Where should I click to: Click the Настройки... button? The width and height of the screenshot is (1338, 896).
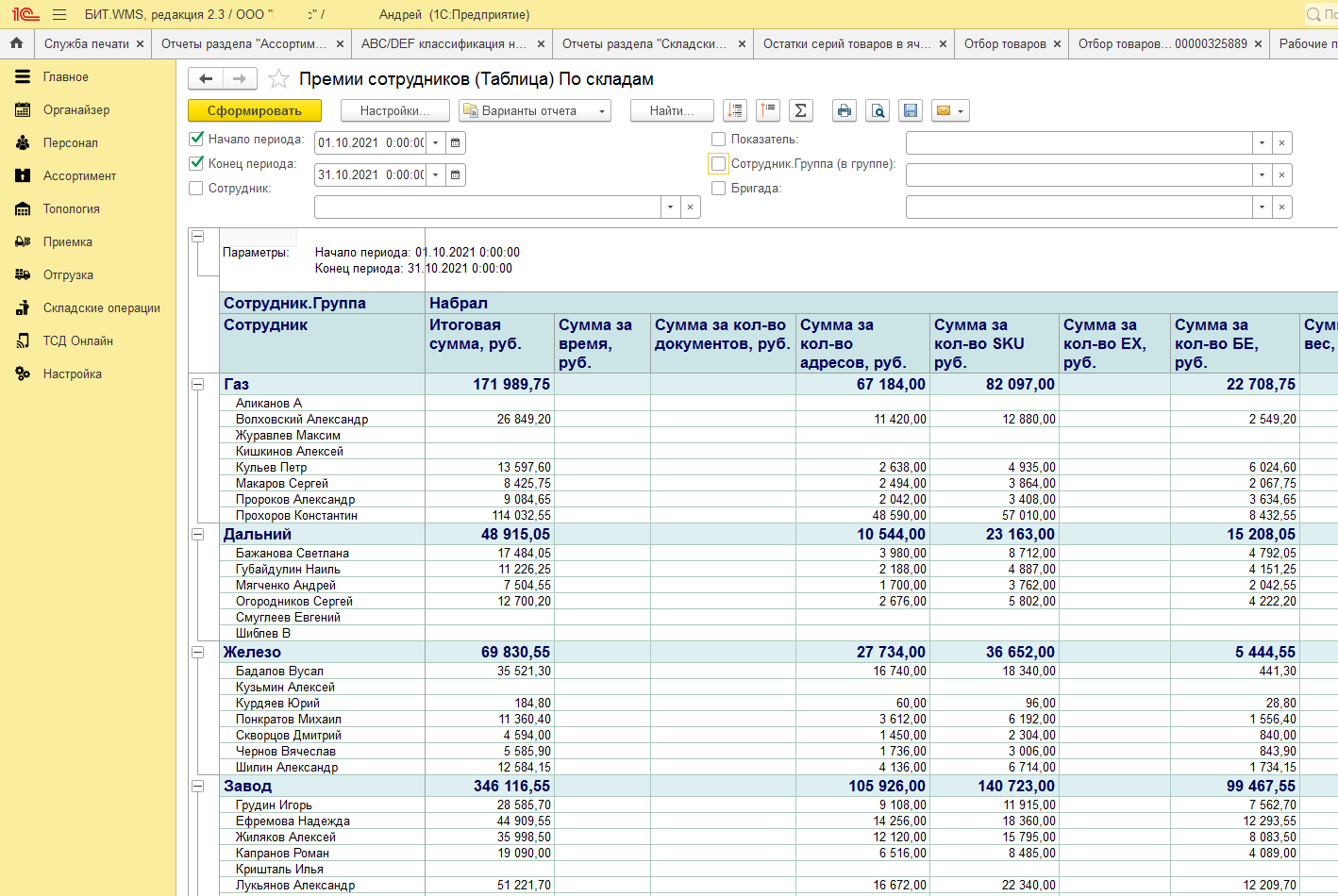tap(394, 110)
